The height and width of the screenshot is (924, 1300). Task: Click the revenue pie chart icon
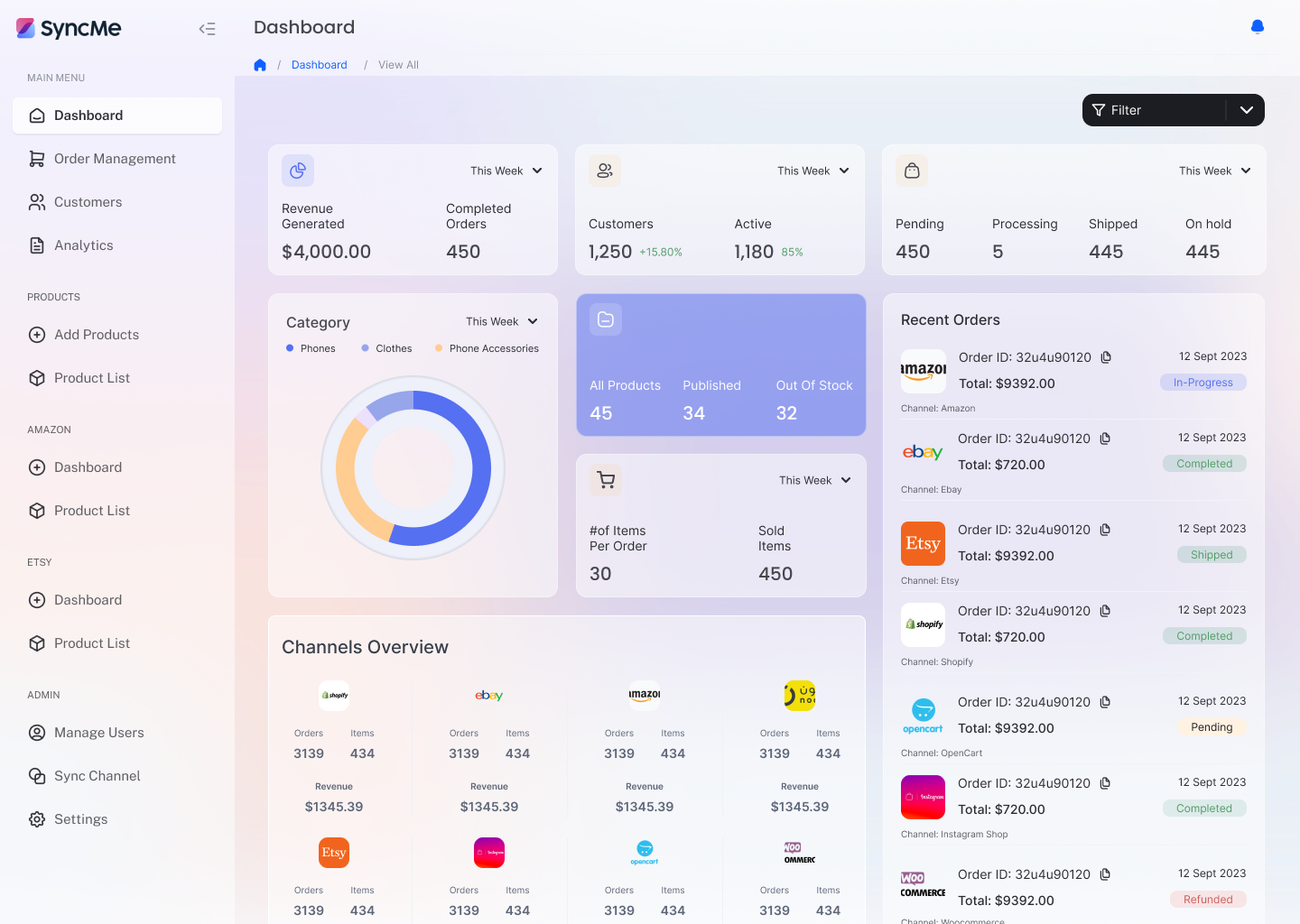coord(298,171)
